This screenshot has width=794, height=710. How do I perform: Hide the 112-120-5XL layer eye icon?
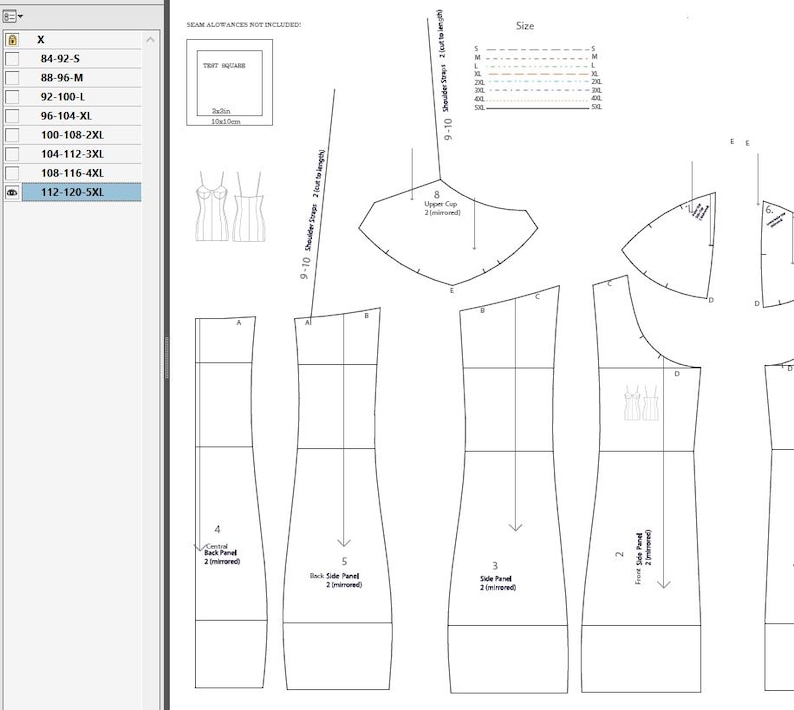coord(12,192)
